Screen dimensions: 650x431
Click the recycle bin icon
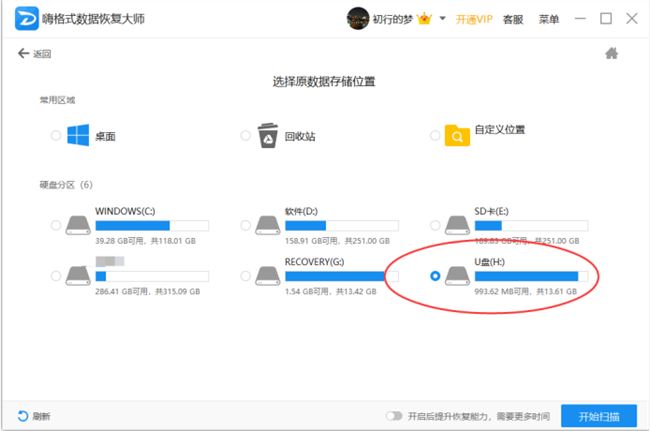click(x=268, y=135)
